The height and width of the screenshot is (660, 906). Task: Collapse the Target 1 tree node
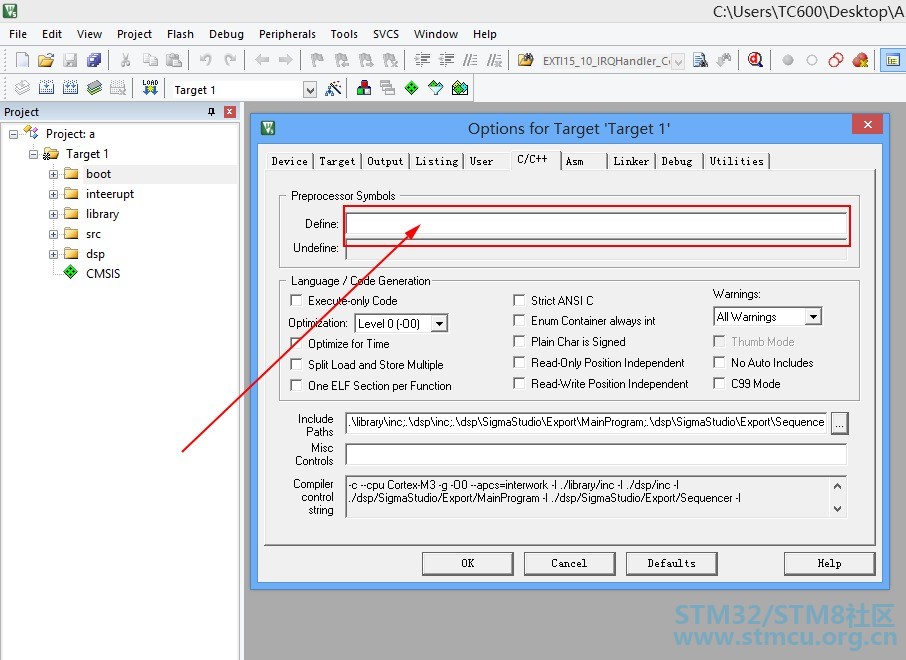[x=34, y=154]
